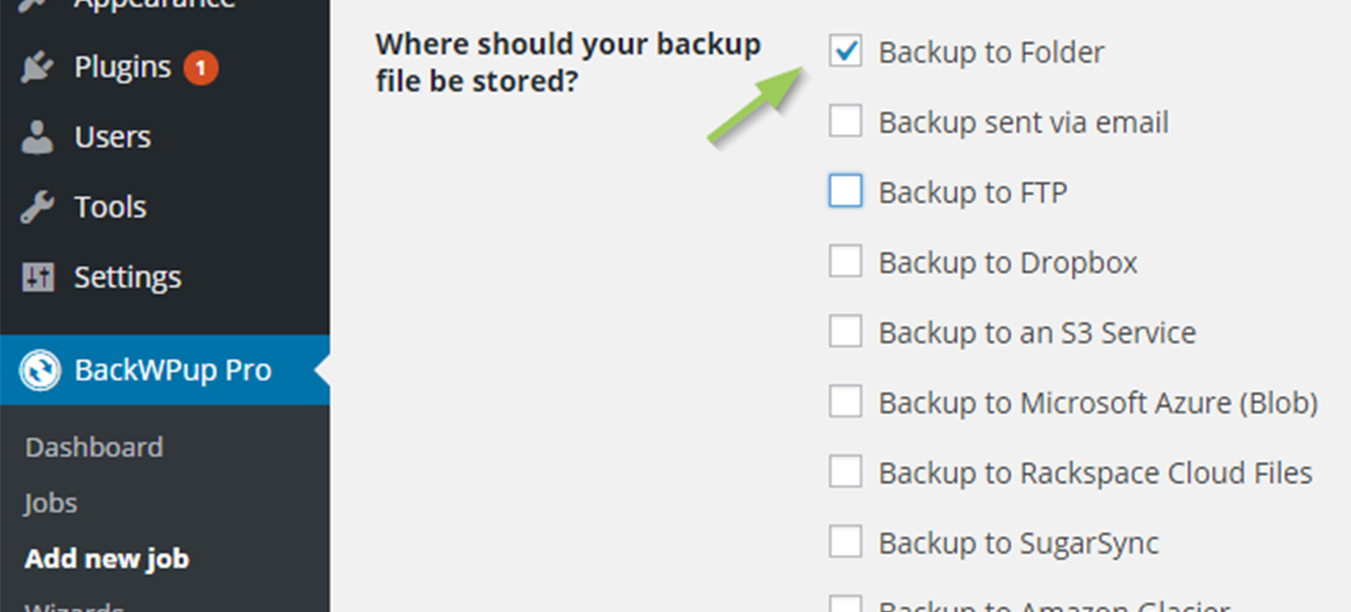1351x612 pixels.
Task: Check Backup to an S3 Service
Action: click(845, 331)
